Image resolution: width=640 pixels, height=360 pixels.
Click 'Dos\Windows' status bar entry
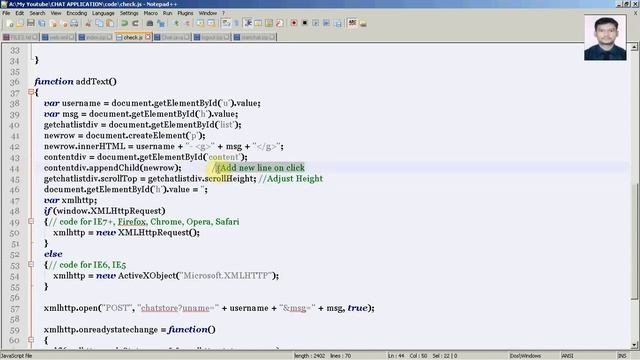click(525, 356)
